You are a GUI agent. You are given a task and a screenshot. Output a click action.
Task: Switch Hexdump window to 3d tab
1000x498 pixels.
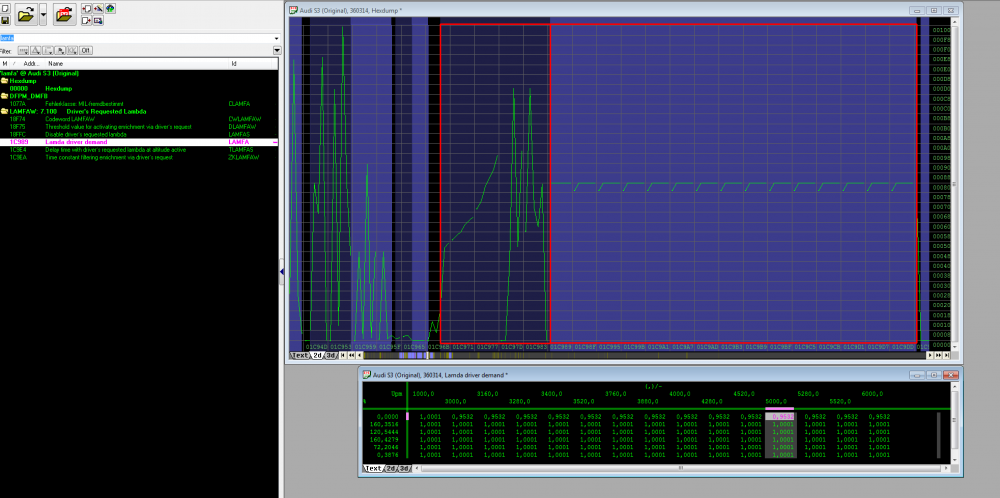click(x=330, y=355)
